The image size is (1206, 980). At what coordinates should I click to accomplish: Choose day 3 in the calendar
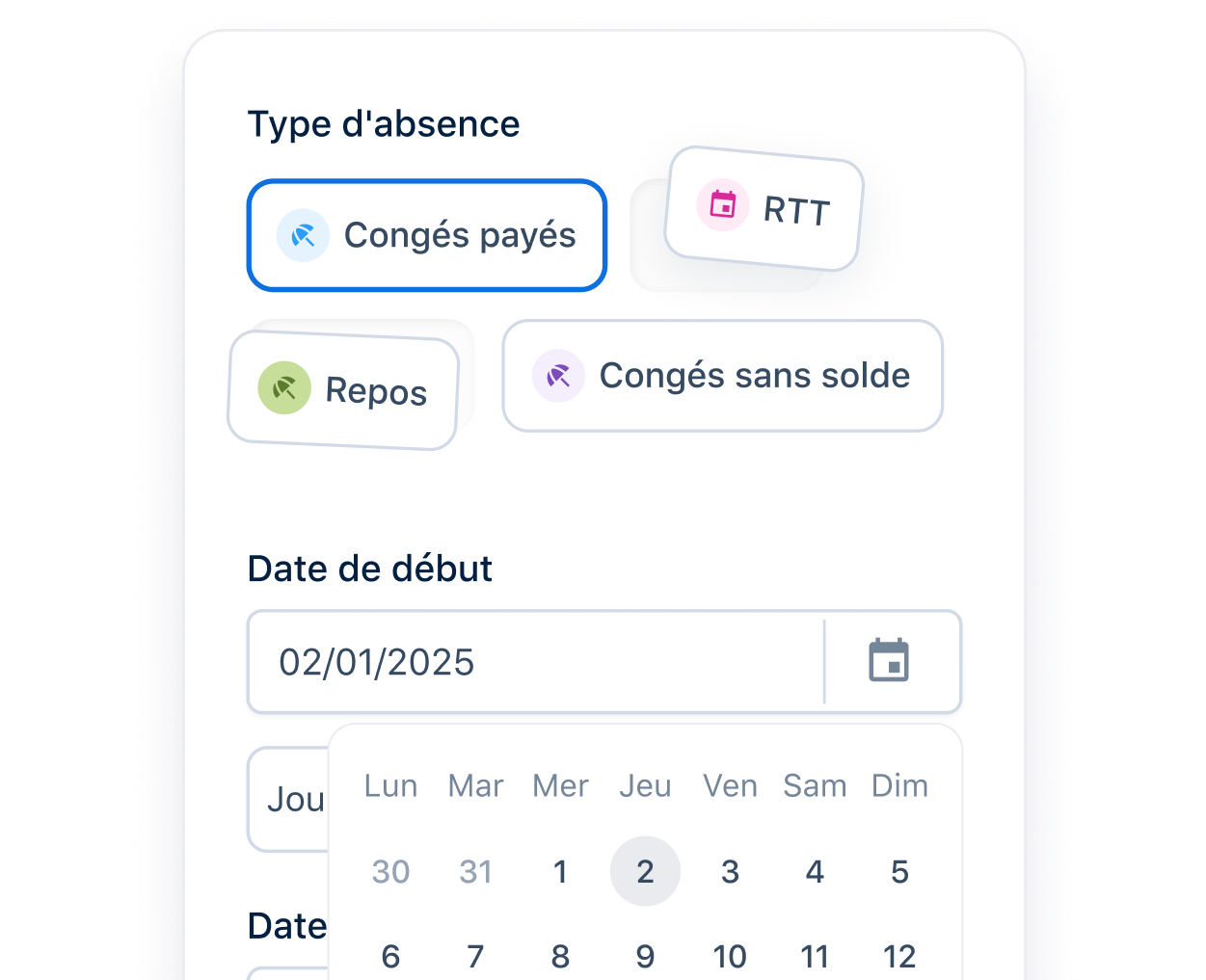(x=730, y=871)
